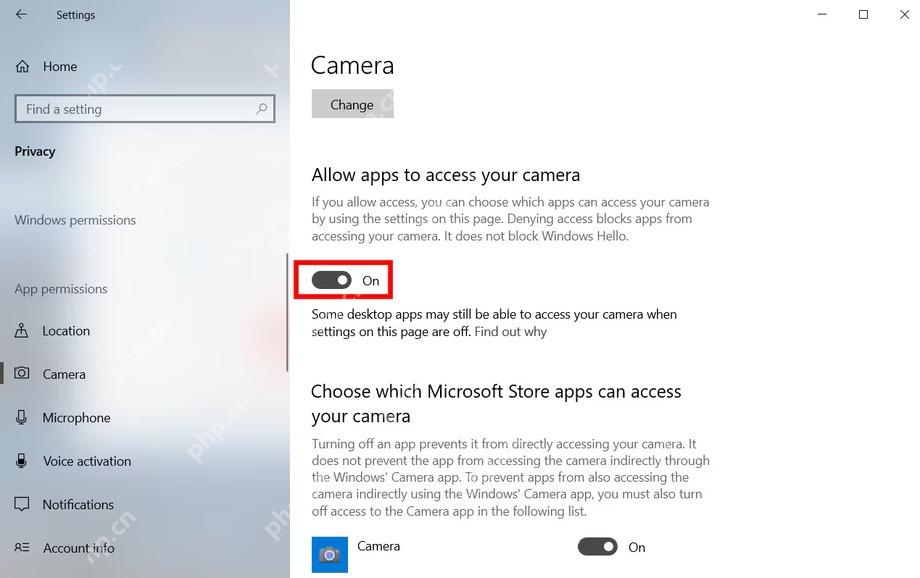The width and height of the screenshot is (920, 578).
Task: Click the Location pin icon
Action: tap(21, 330)
